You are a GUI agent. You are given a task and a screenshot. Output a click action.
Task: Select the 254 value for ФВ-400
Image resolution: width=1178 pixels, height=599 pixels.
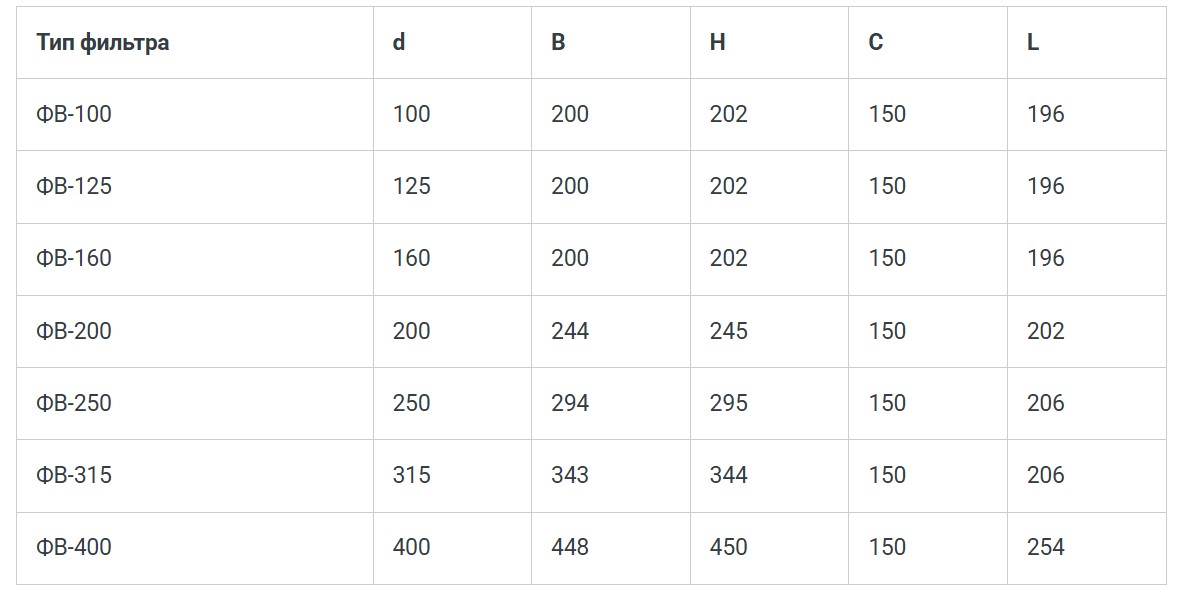1046,547
